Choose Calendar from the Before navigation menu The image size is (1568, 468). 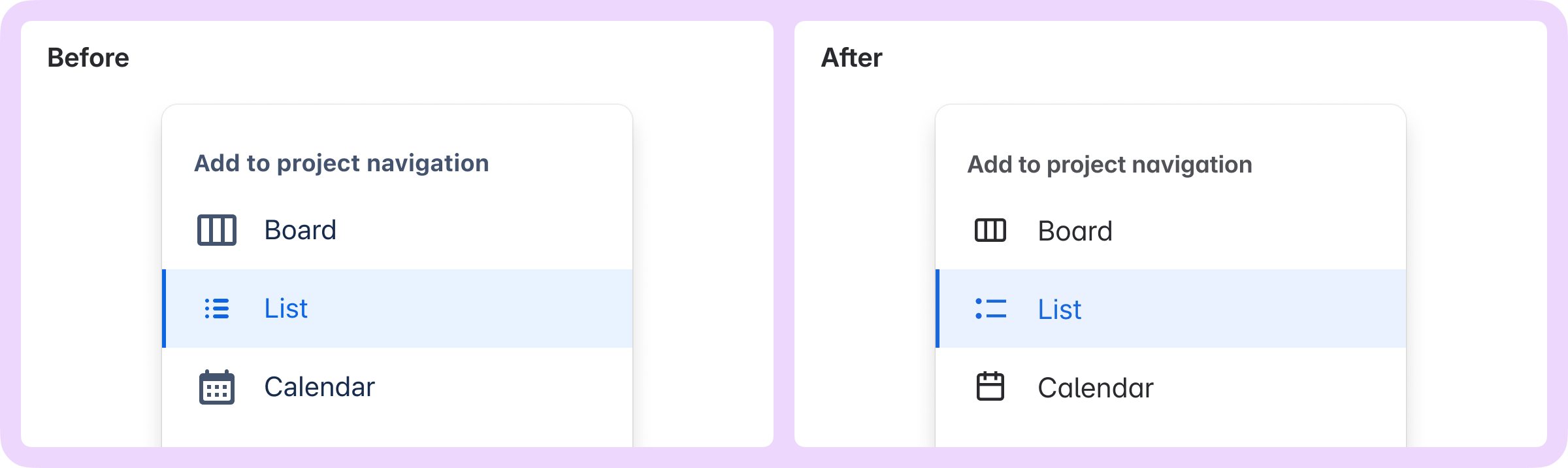319,387
